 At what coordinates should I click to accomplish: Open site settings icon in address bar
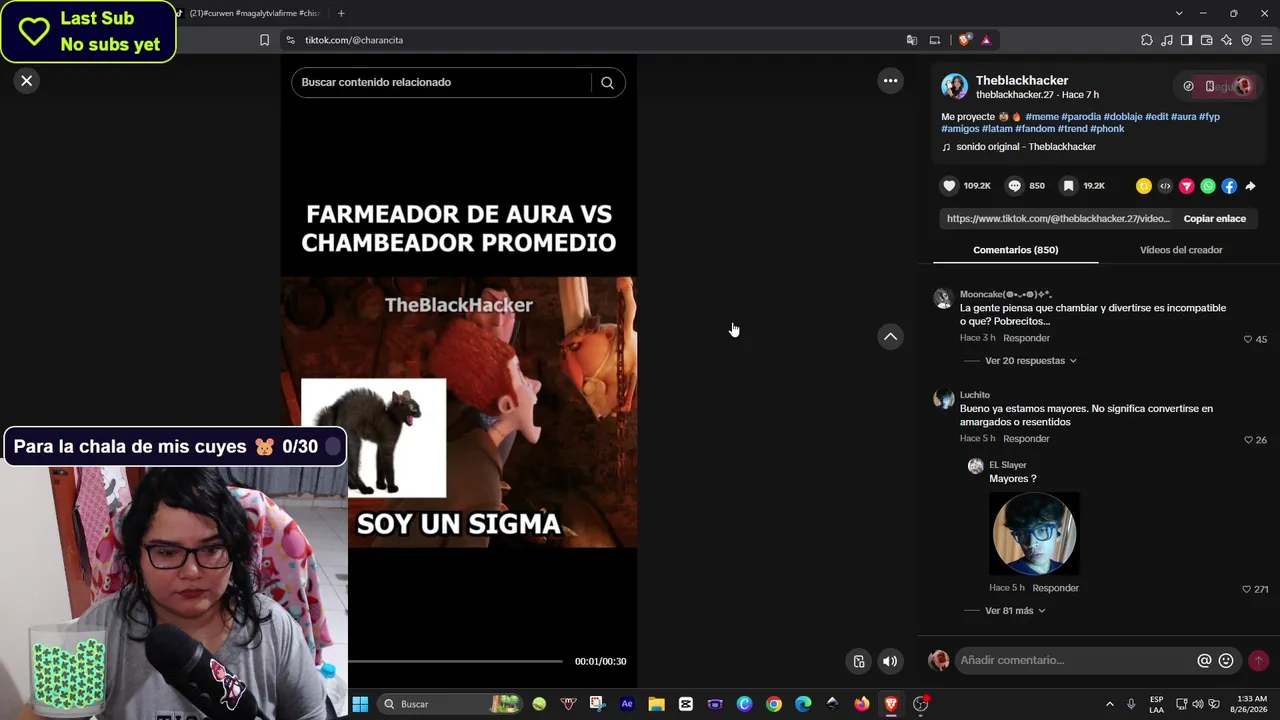(x=290, y=40)
